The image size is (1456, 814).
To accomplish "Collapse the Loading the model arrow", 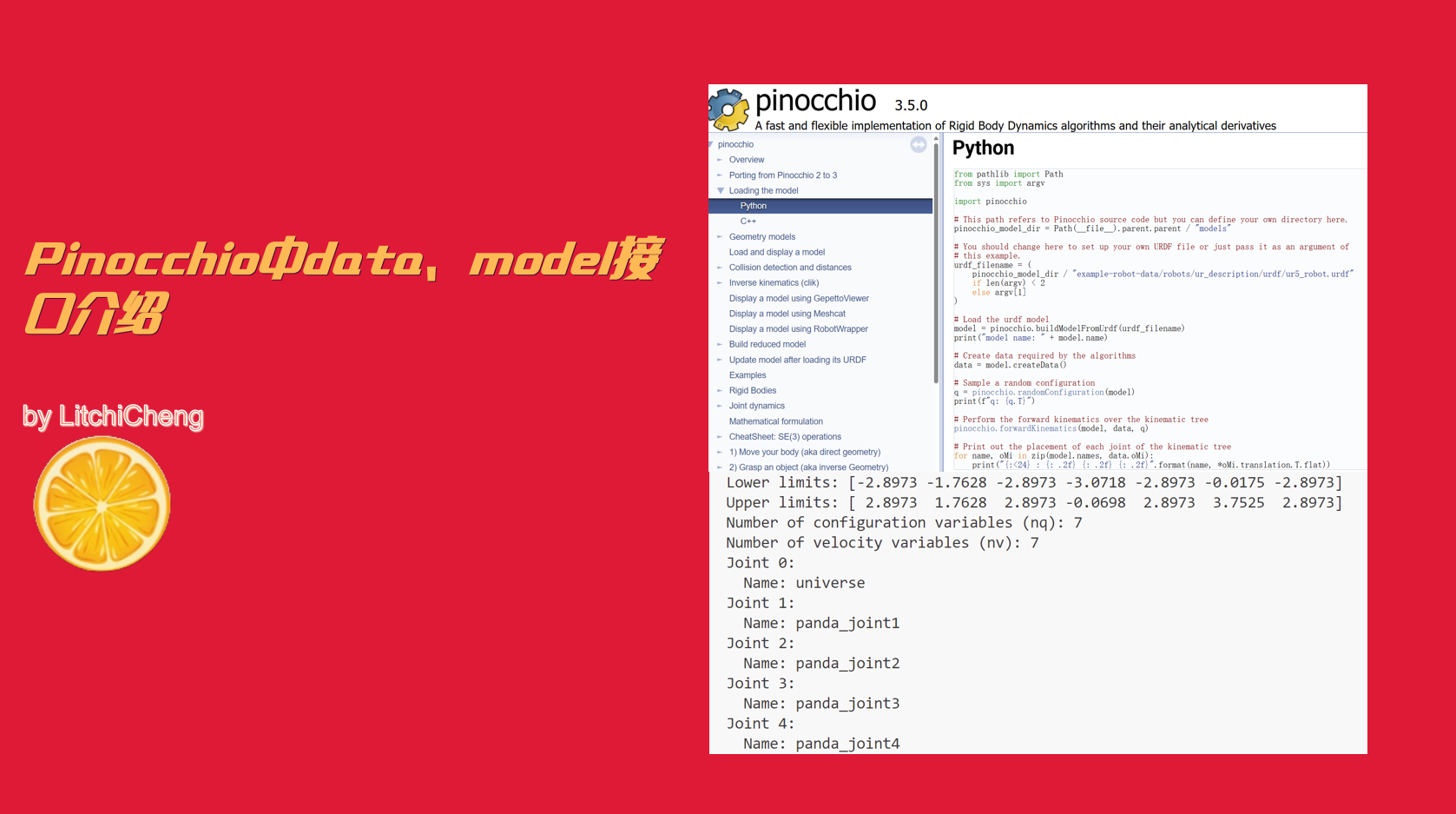I will coord(720,190).
